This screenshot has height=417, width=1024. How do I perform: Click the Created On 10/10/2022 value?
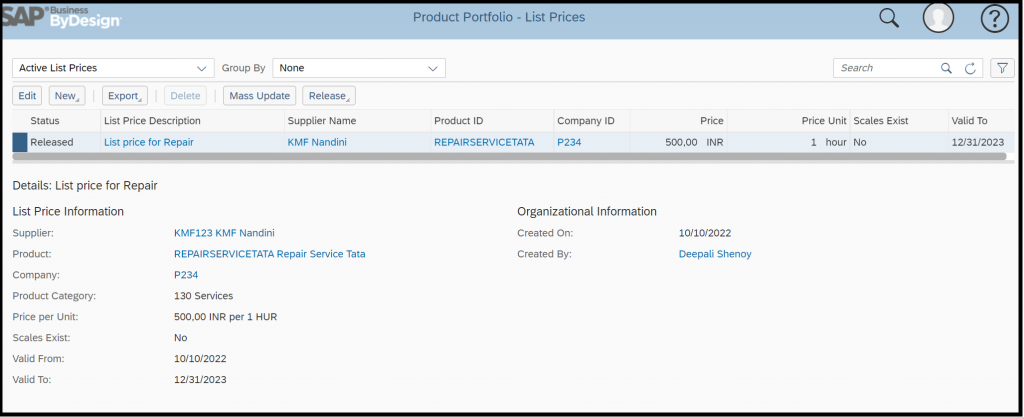pyautogui.click(x=705, y=233)
